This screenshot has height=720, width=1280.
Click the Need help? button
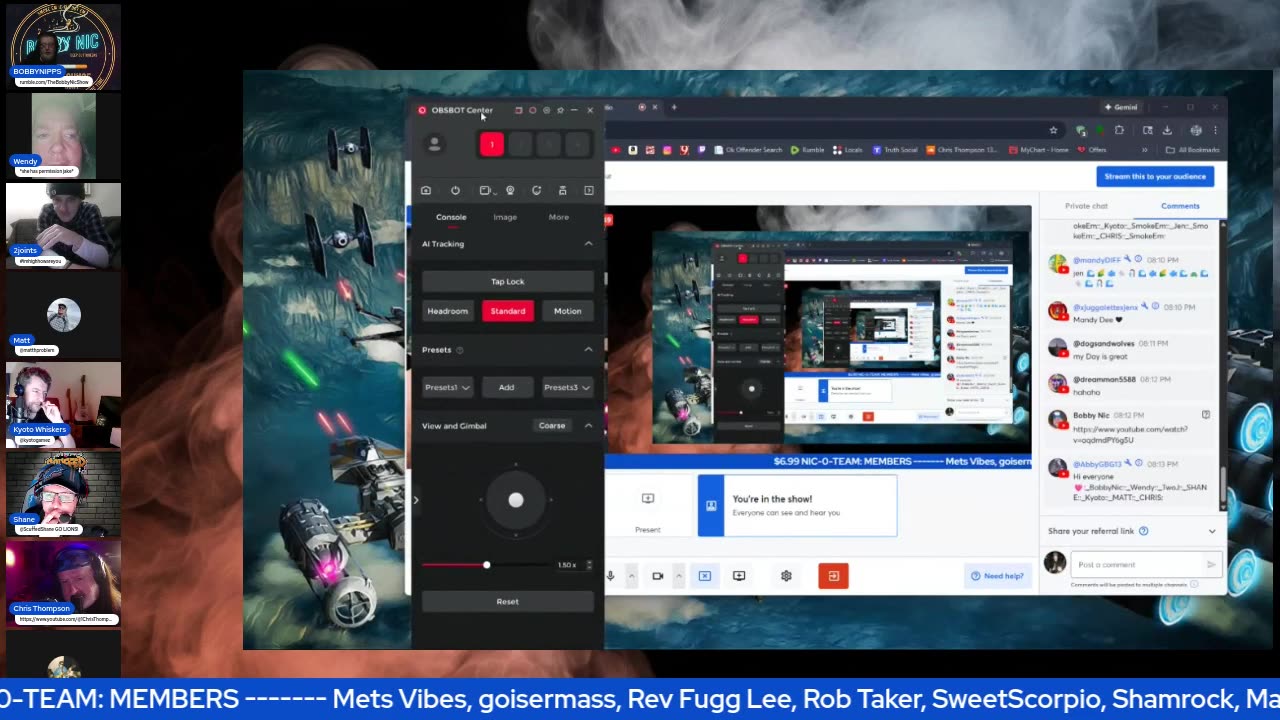point(997,576)
